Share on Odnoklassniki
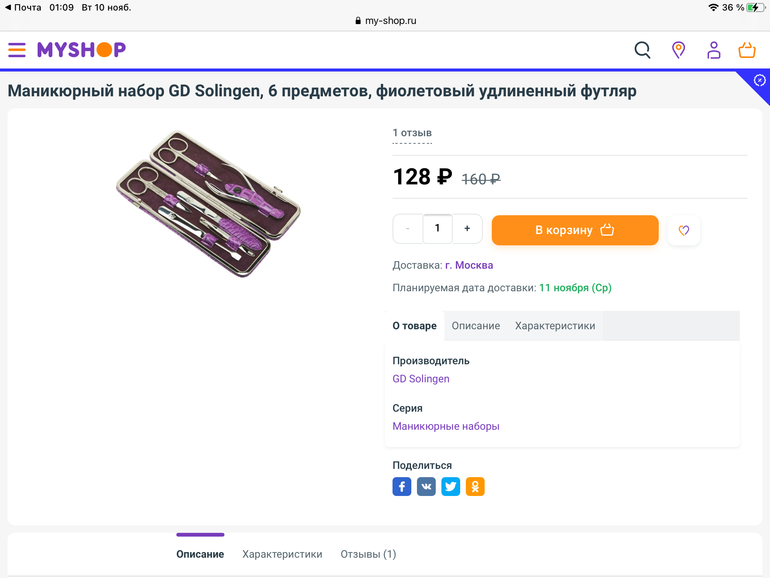This screenshot has height=578, width=770. tap(475, 487)
